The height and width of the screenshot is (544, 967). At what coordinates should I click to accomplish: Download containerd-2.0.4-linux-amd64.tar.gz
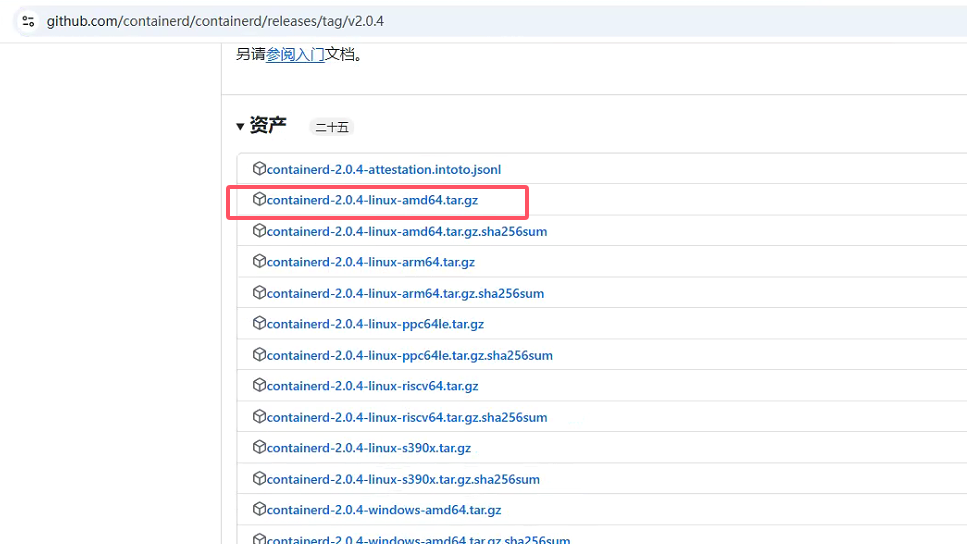point(372,200)
